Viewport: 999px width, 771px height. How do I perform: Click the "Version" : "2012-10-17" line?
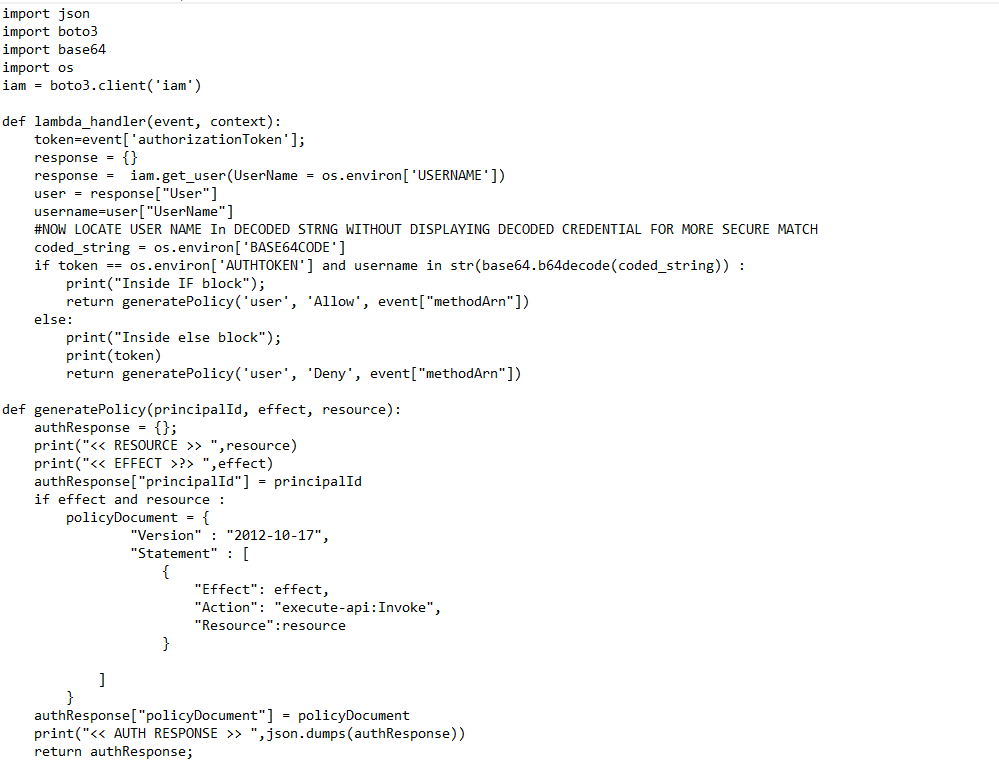229,536
